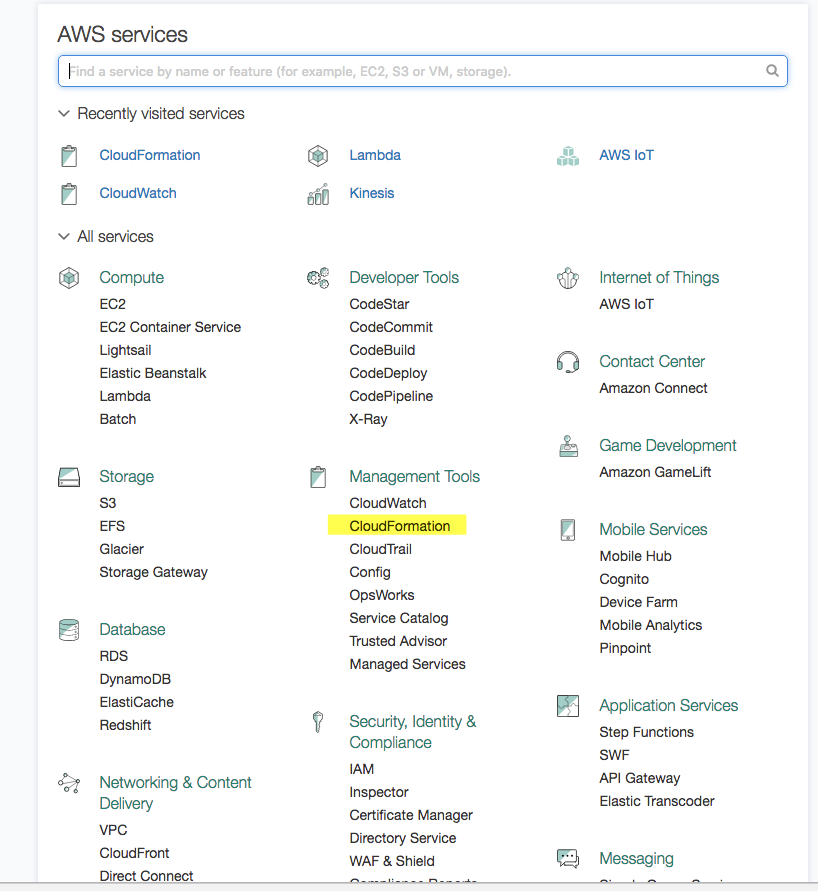Open CloudFormation from recently visited services
818x891 pixels.
150,155
